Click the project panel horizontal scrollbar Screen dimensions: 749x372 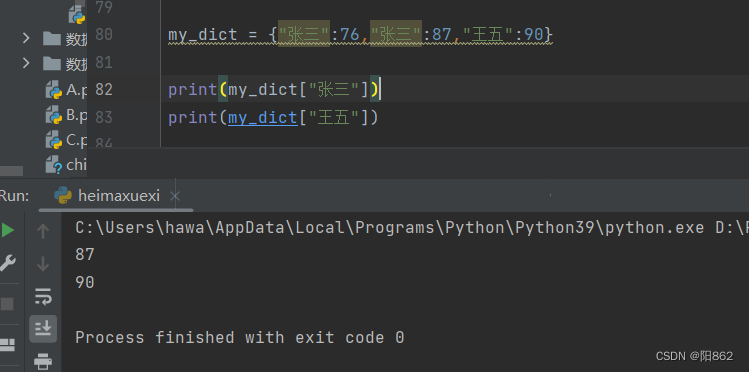click(11, 171)
